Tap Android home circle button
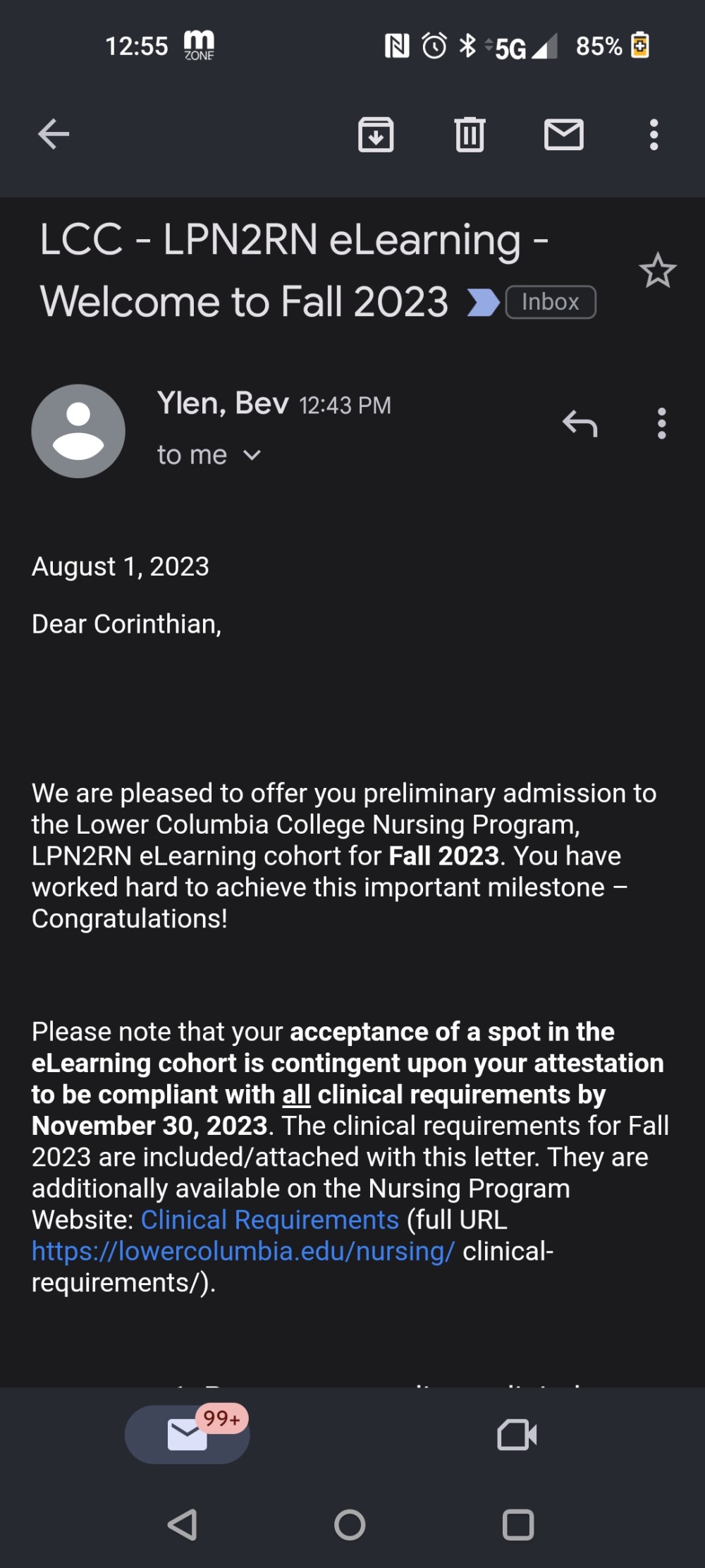The image size is (705, 1568). point(350,1524)
